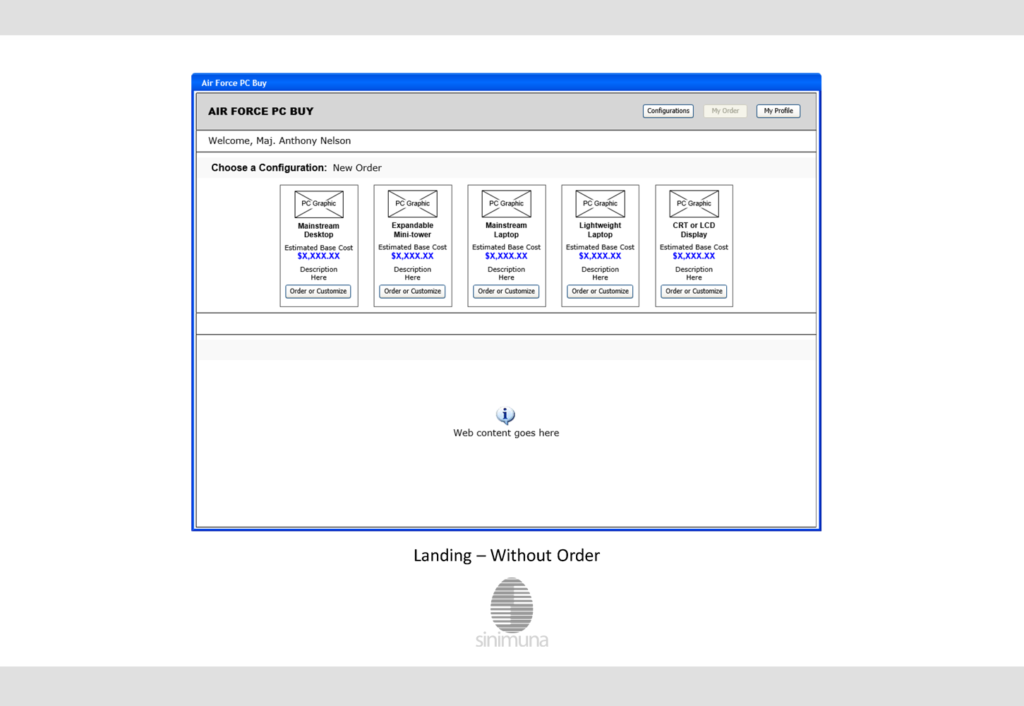Click the Mainstream Laptop PC Graphic image
The image size is (1024, 706).
pyautogui.click(x=506, y=204)
